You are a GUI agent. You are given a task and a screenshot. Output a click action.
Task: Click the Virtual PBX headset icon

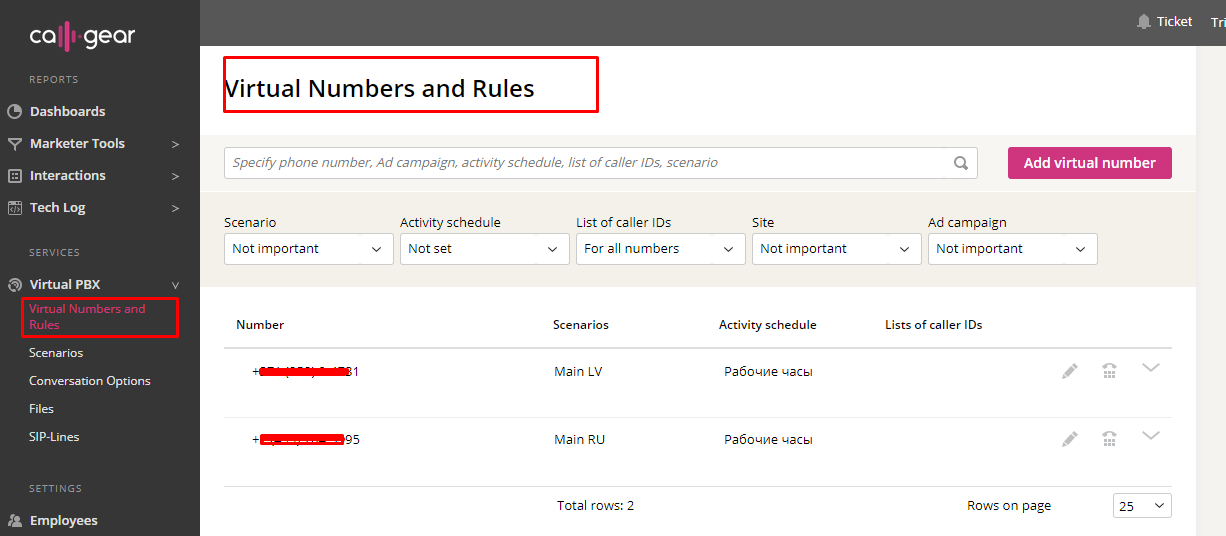(15, 285)
